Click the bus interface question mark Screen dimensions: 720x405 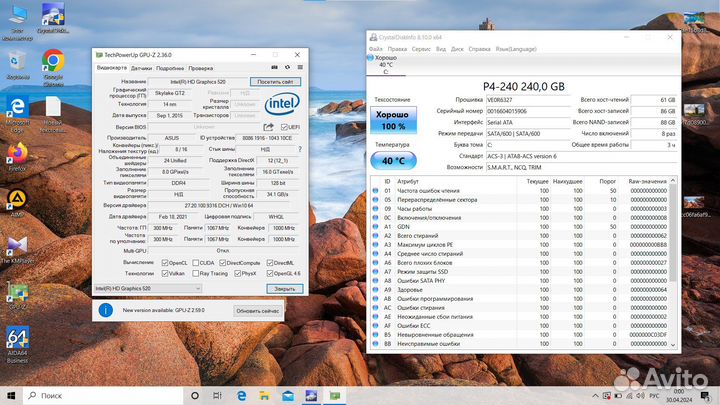click(300, 149)
